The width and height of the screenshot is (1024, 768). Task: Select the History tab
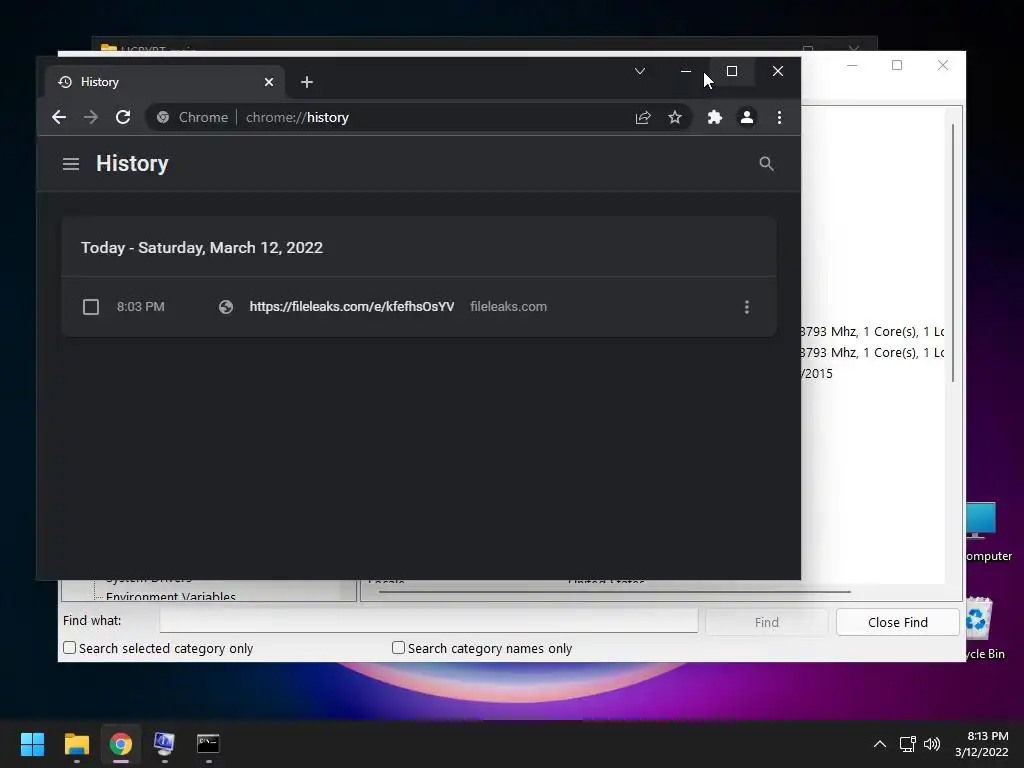click(x=165, y=82)
